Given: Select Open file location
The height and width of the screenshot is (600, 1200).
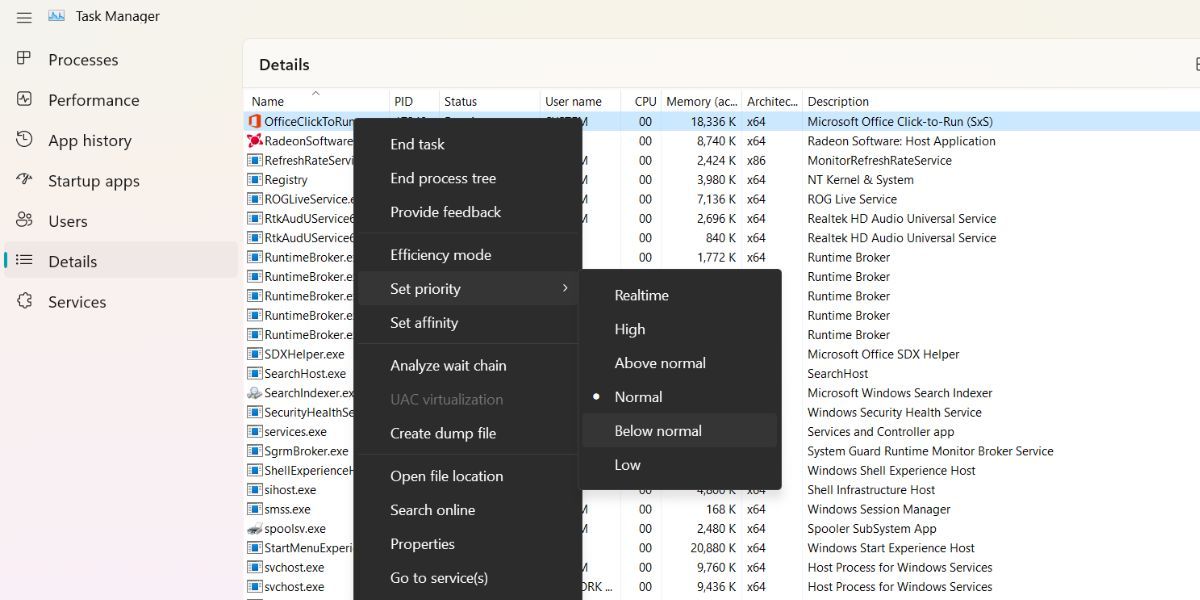Looking at the screenshot, I should (x=467, y=476).
